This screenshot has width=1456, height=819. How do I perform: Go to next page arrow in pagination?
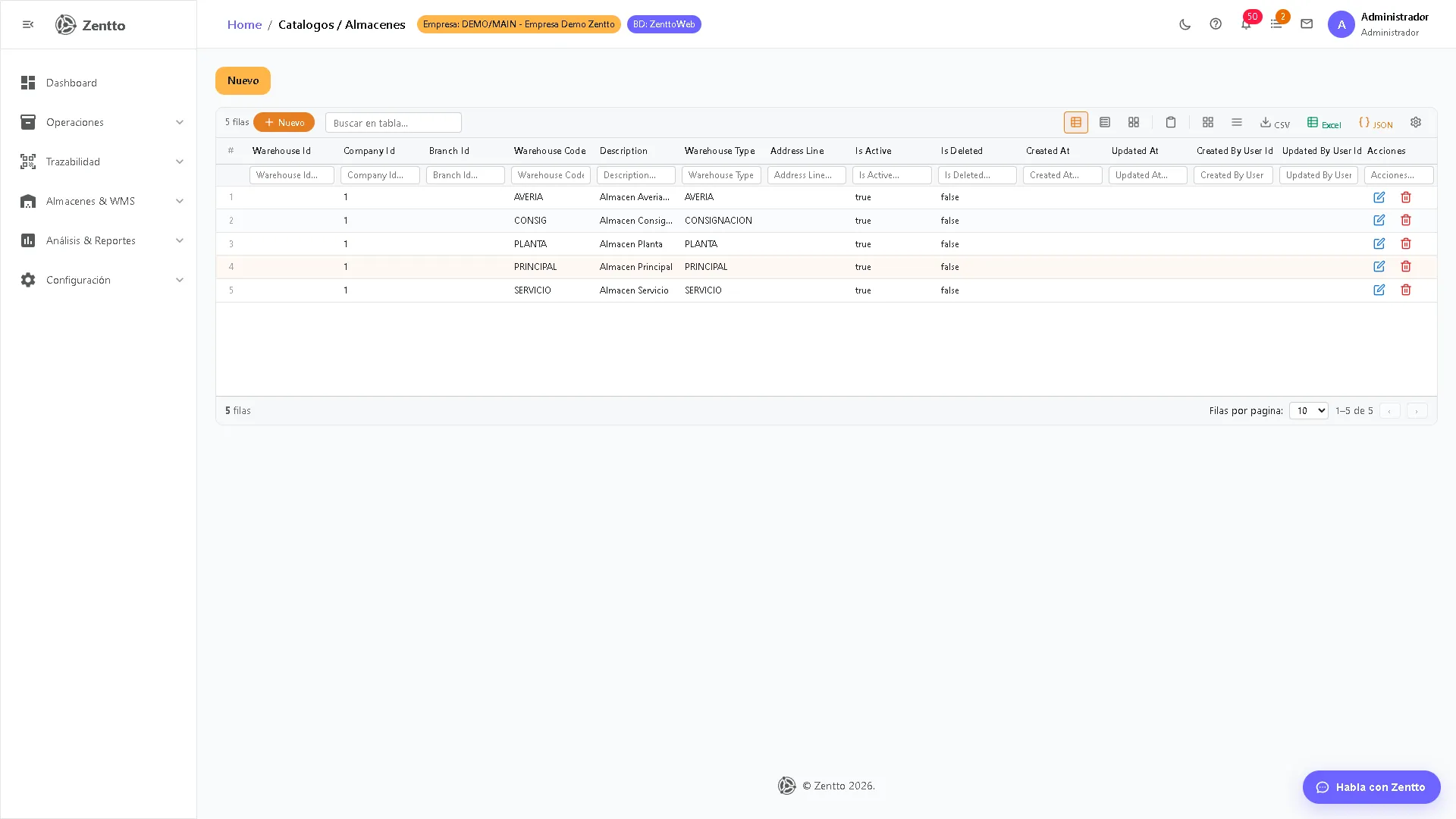pyautogui.click(x=1417, y=410)
